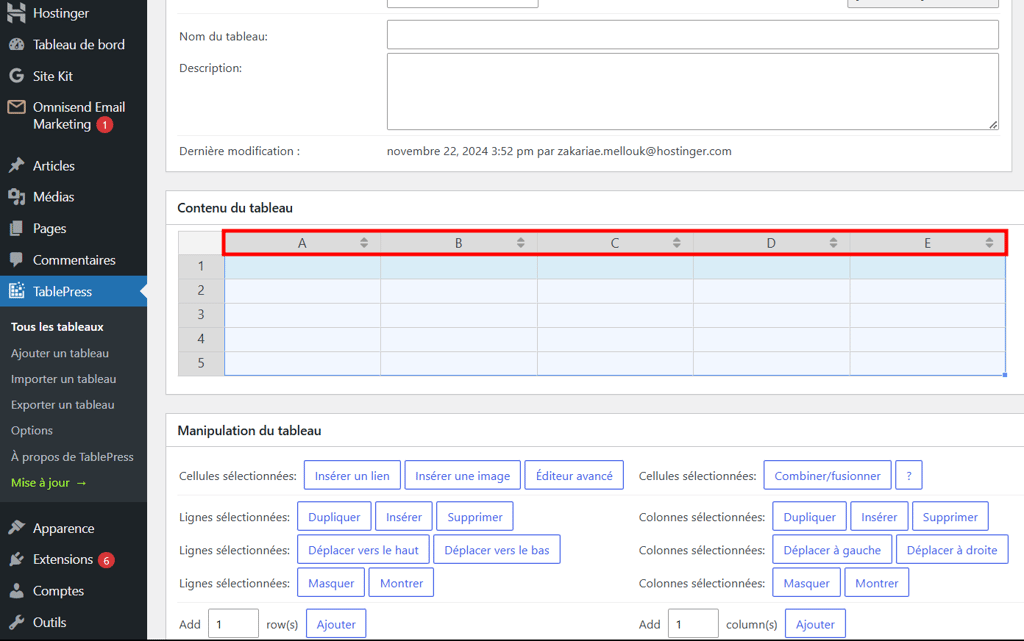Click Dupliquer for selected columns
1024x641 pixels.
[x=810, y=516]
